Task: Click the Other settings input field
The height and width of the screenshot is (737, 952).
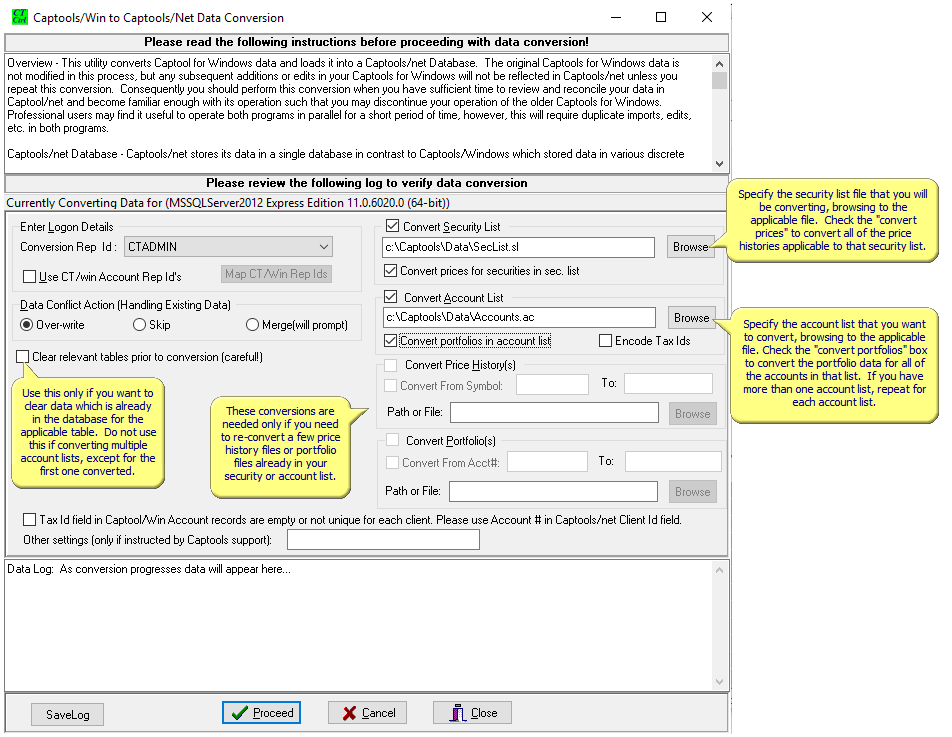Action: coord(383,540)
